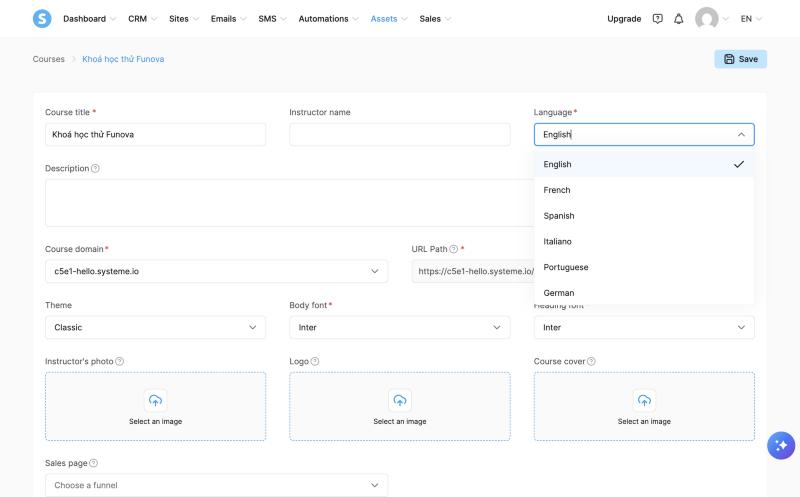Click the Description text area
The height and width of the screenshot is (497, 800).
289,203
